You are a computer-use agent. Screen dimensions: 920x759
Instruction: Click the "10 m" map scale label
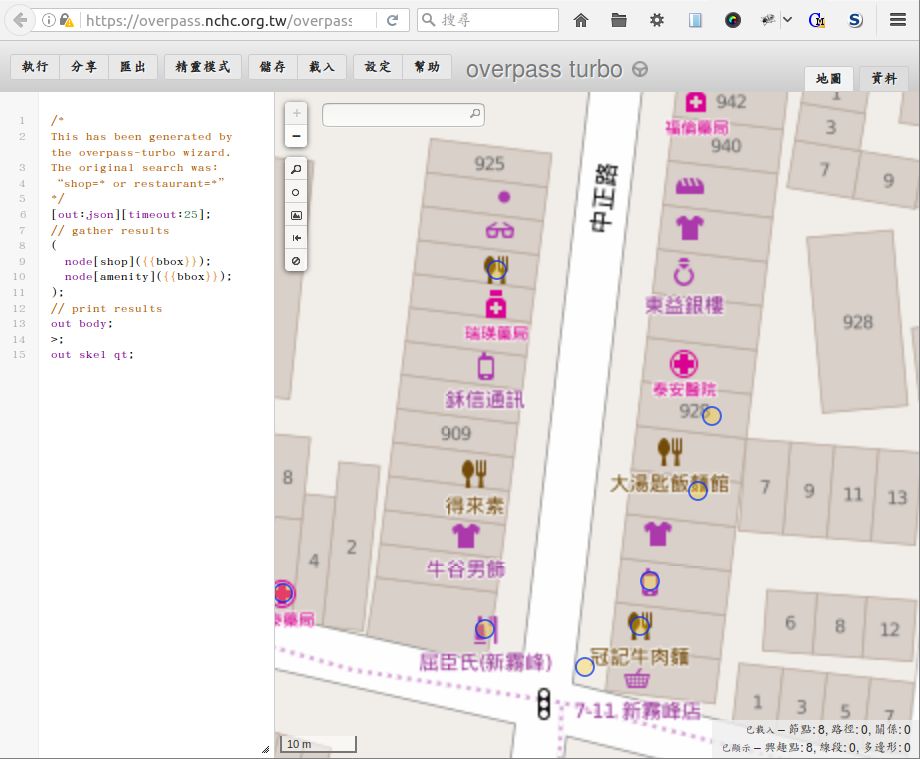[299, 744]
